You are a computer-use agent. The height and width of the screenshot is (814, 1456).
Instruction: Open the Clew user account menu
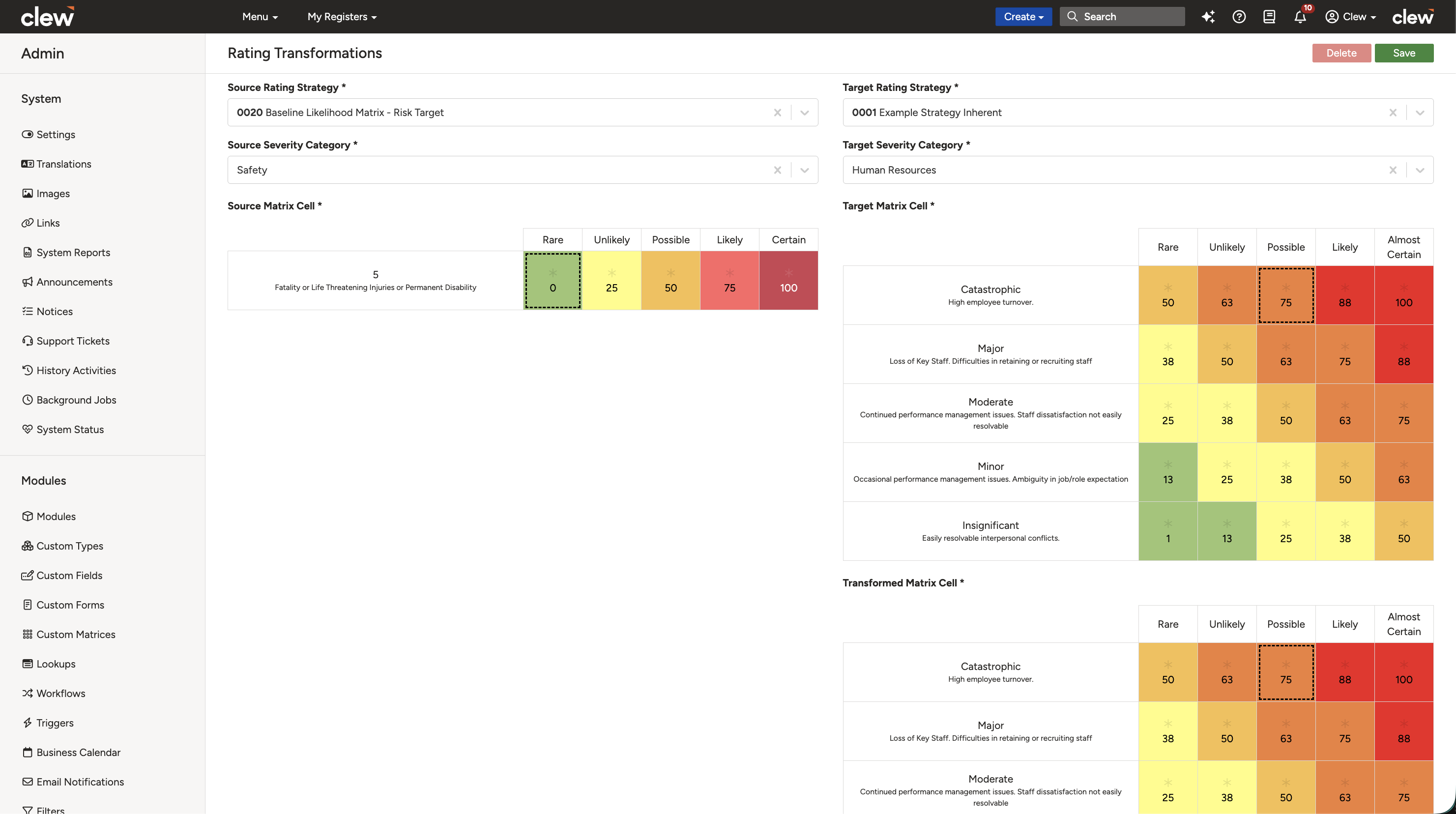[1350, 16]
